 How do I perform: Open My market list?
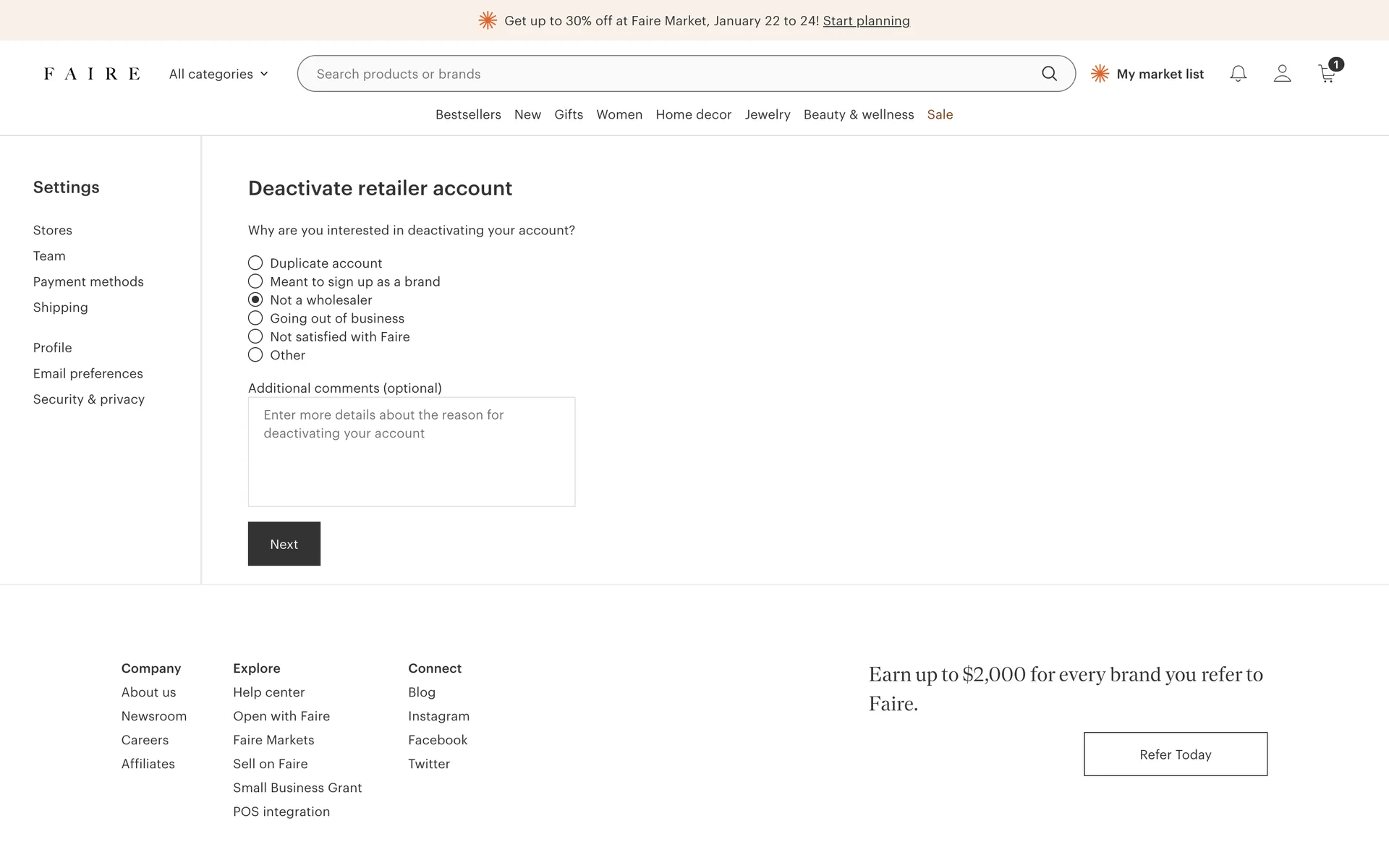[x=1147, y=74]
